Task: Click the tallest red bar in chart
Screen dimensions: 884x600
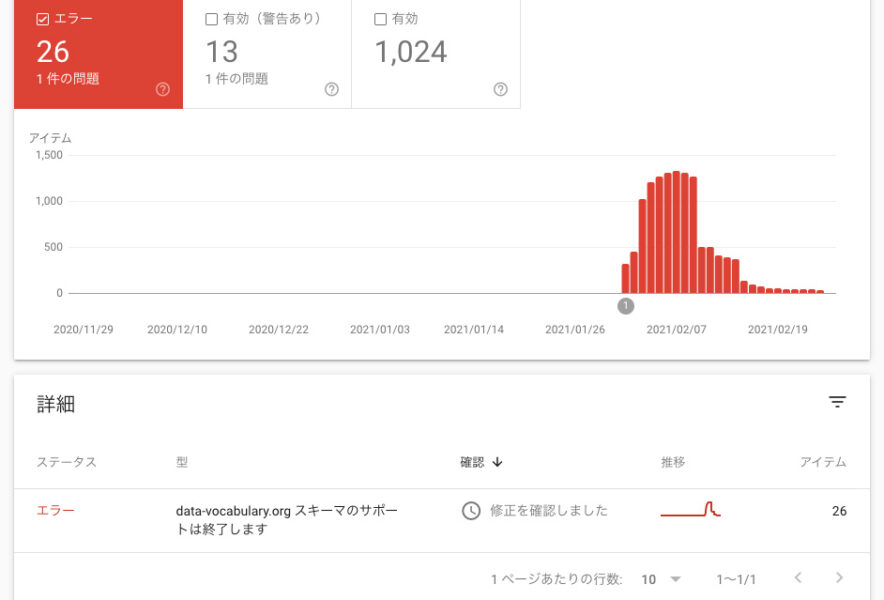Action: coord(676,232)
